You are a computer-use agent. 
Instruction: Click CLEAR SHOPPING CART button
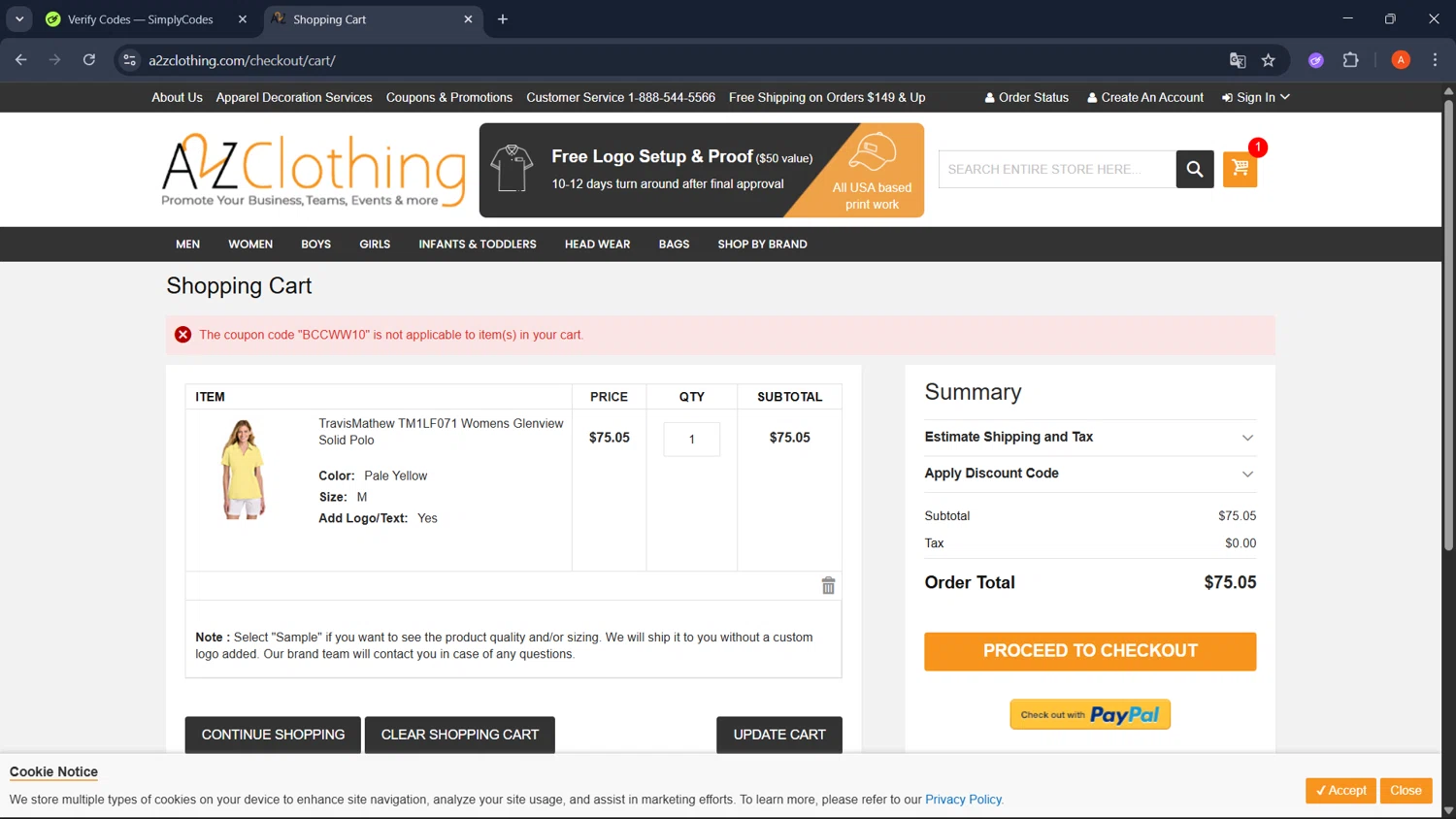[x=459, y=735]
